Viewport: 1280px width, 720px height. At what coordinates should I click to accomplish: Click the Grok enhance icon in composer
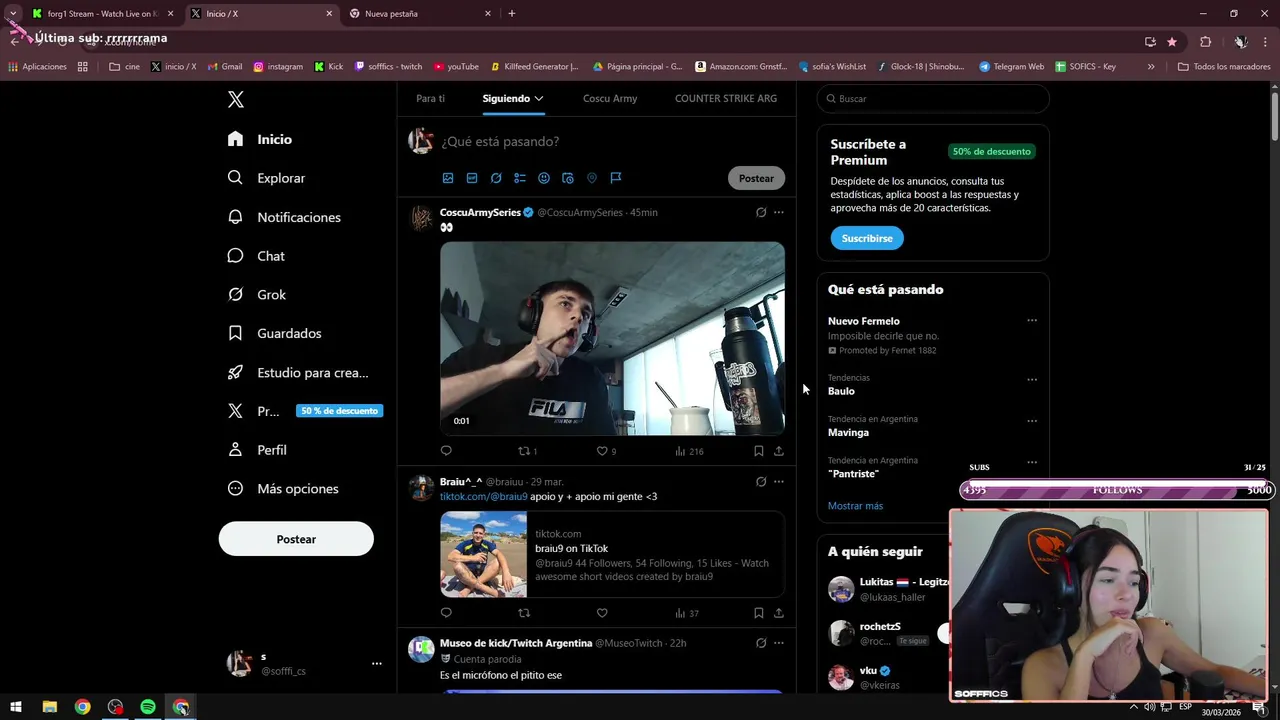click(496, 178)
